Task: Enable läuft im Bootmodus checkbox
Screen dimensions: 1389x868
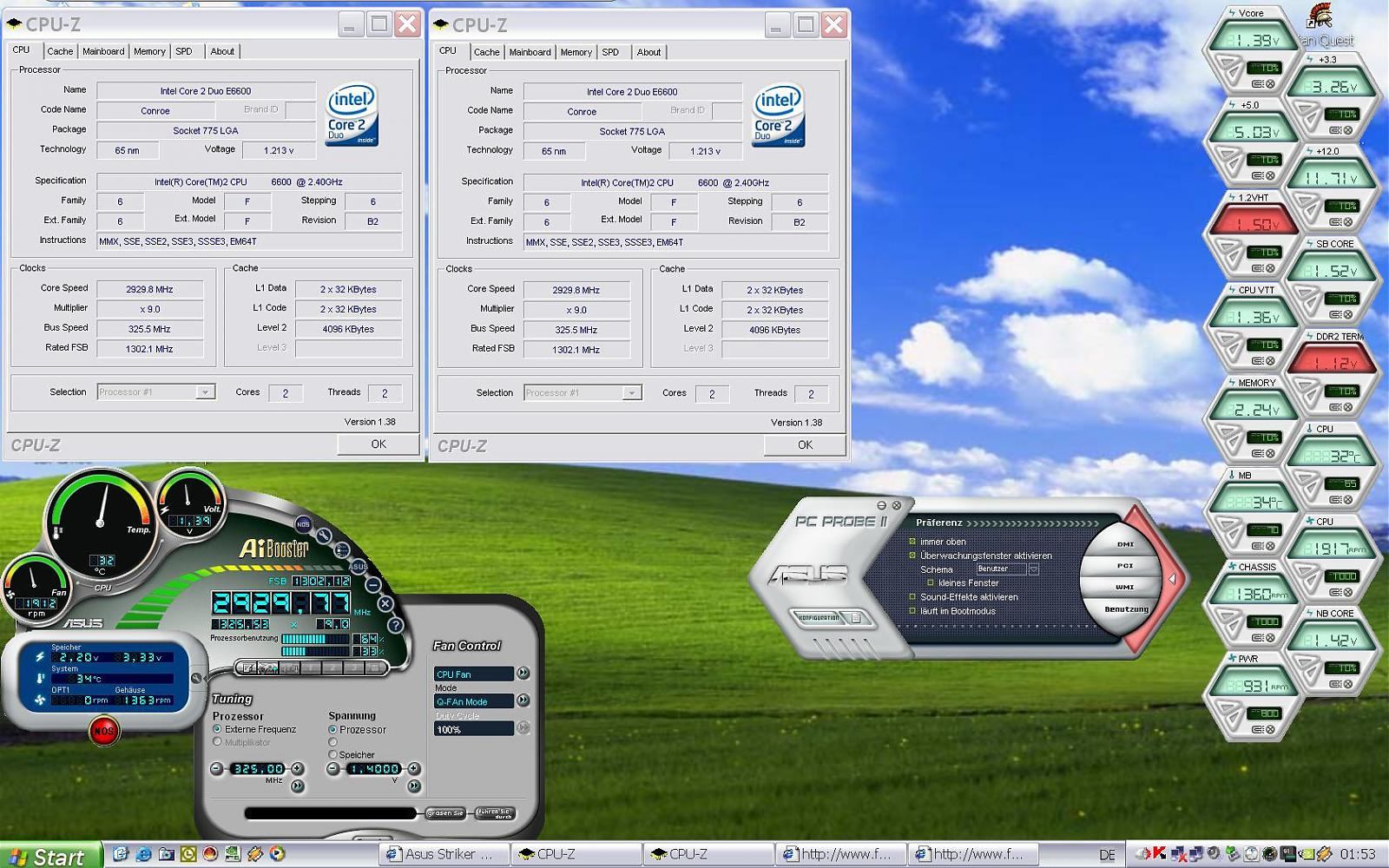Action: pos(912,611)
